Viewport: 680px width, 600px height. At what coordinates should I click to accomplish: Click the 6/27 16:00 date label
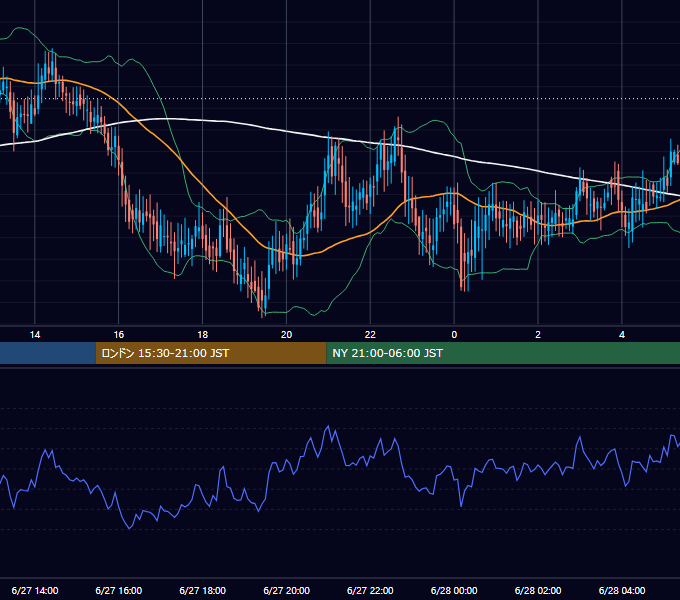coord(118,590)
